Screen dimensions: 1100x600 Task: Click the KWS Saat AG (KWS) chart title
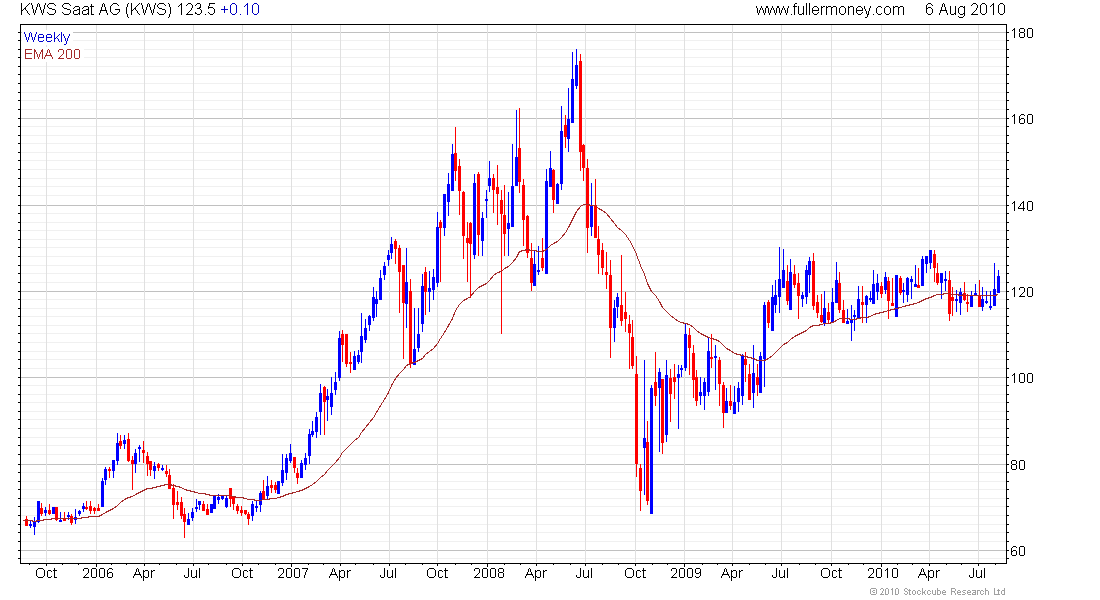(x=95, y=10)
